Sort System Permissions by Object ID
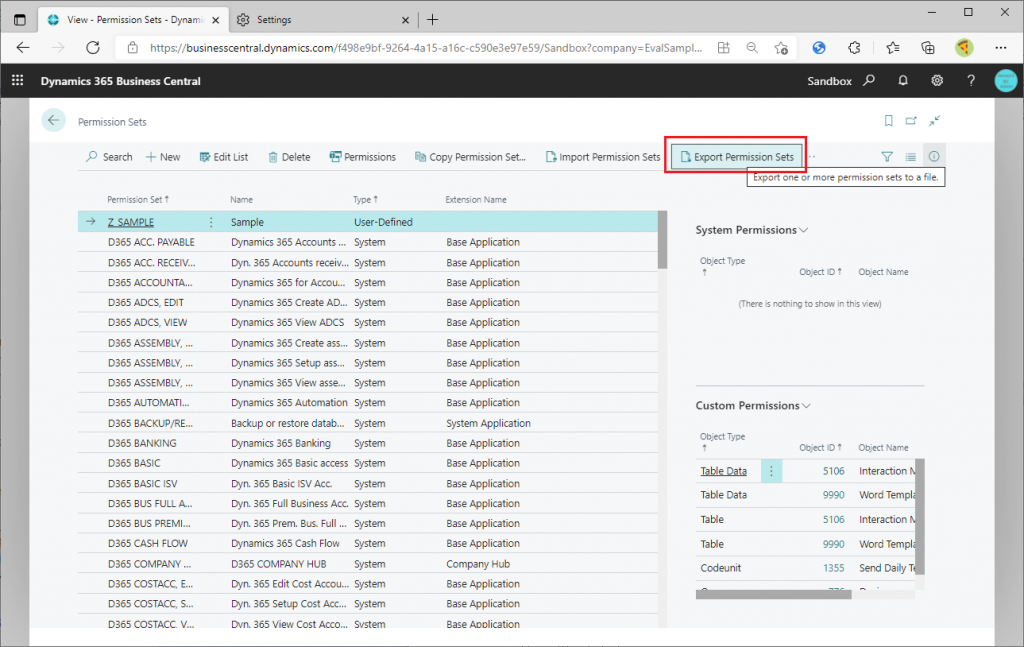This screenshot has height=647, width=1024. 820,272
